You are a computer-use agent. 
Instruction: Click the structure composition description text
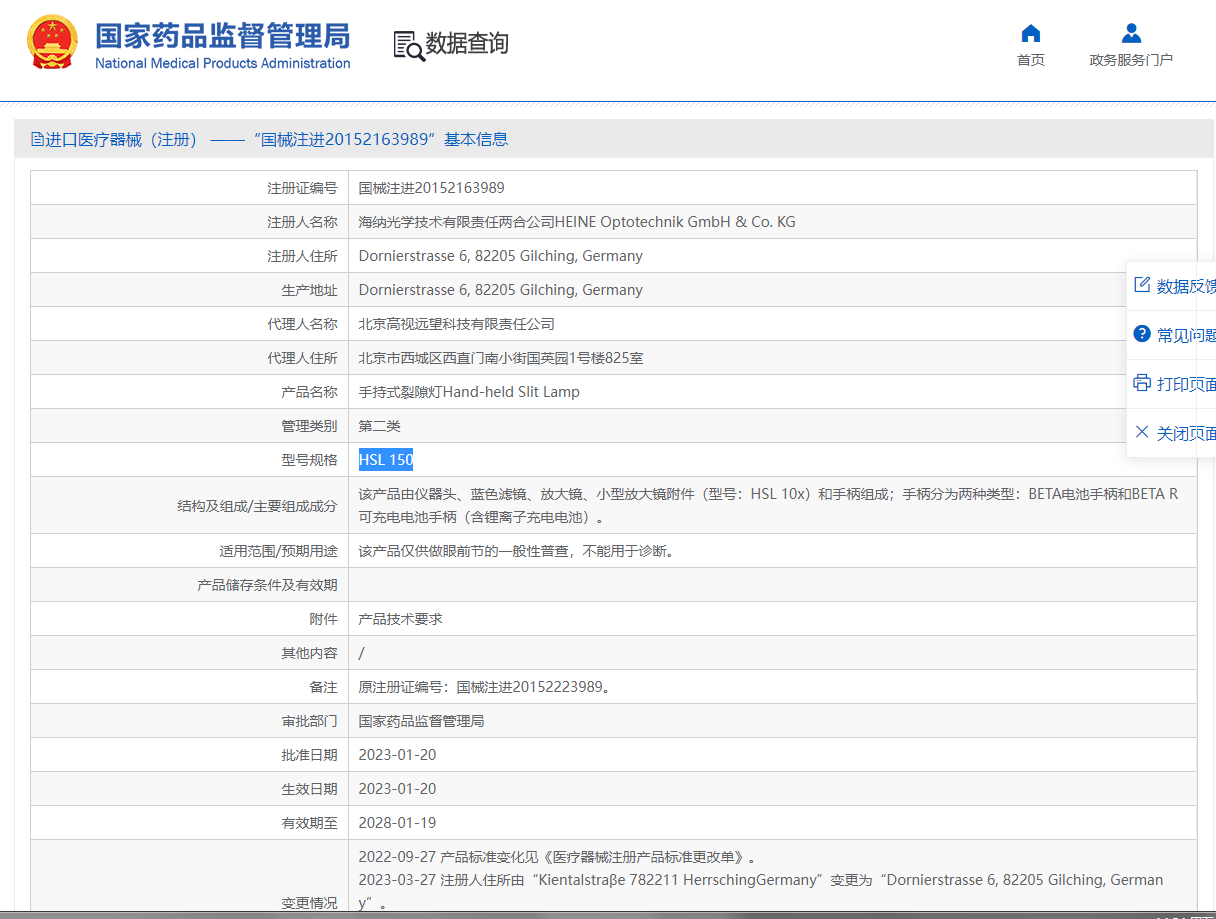click(x=768, y=505)
